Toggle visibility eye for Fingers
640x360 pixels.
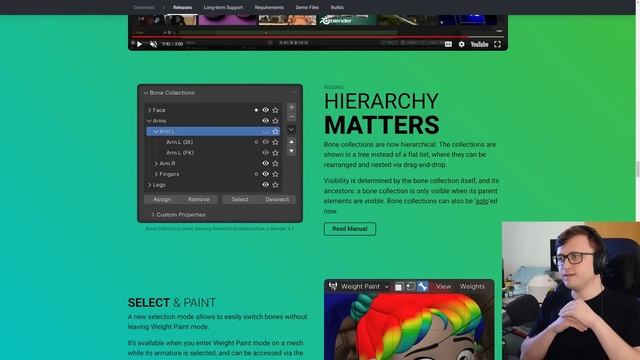(265, 174)
